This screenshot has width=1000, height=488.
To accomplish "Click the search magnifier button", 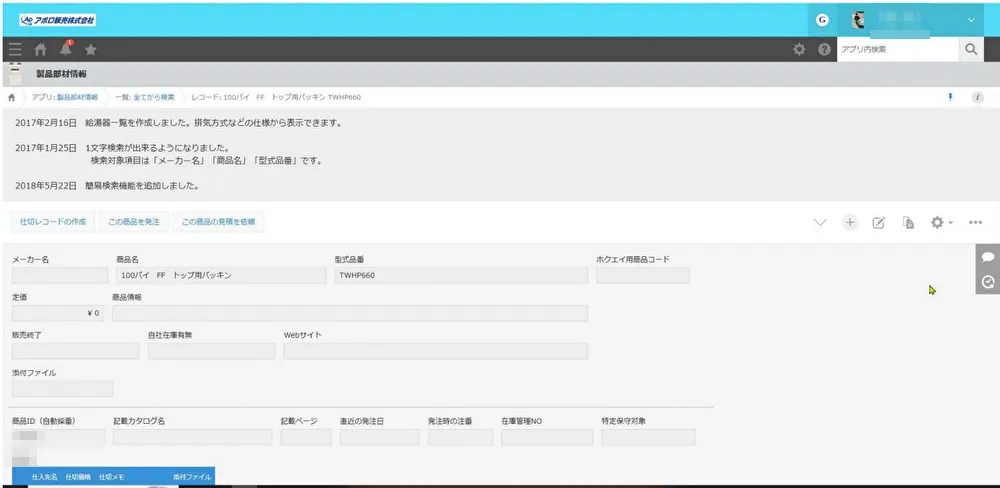I will (x=971, y=49).
